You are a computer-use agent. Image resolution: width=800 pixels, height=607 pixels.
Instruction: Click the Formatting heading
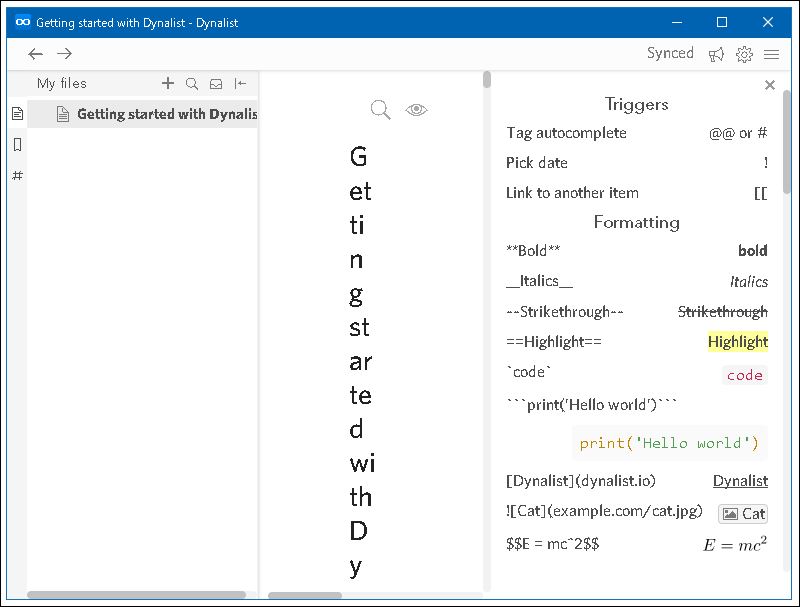(637, 222)
